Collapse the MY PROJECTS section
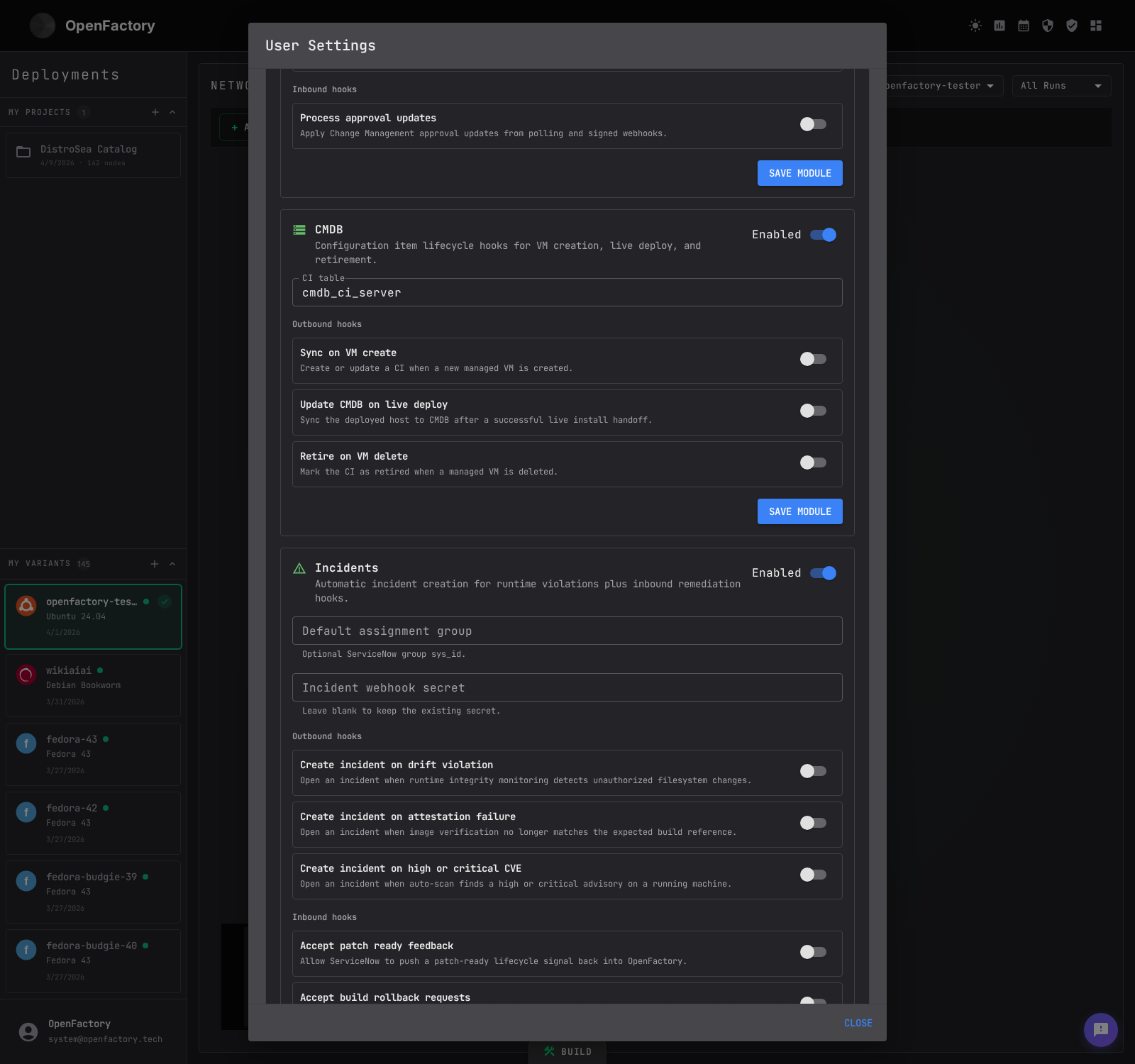 click(172, 111)
